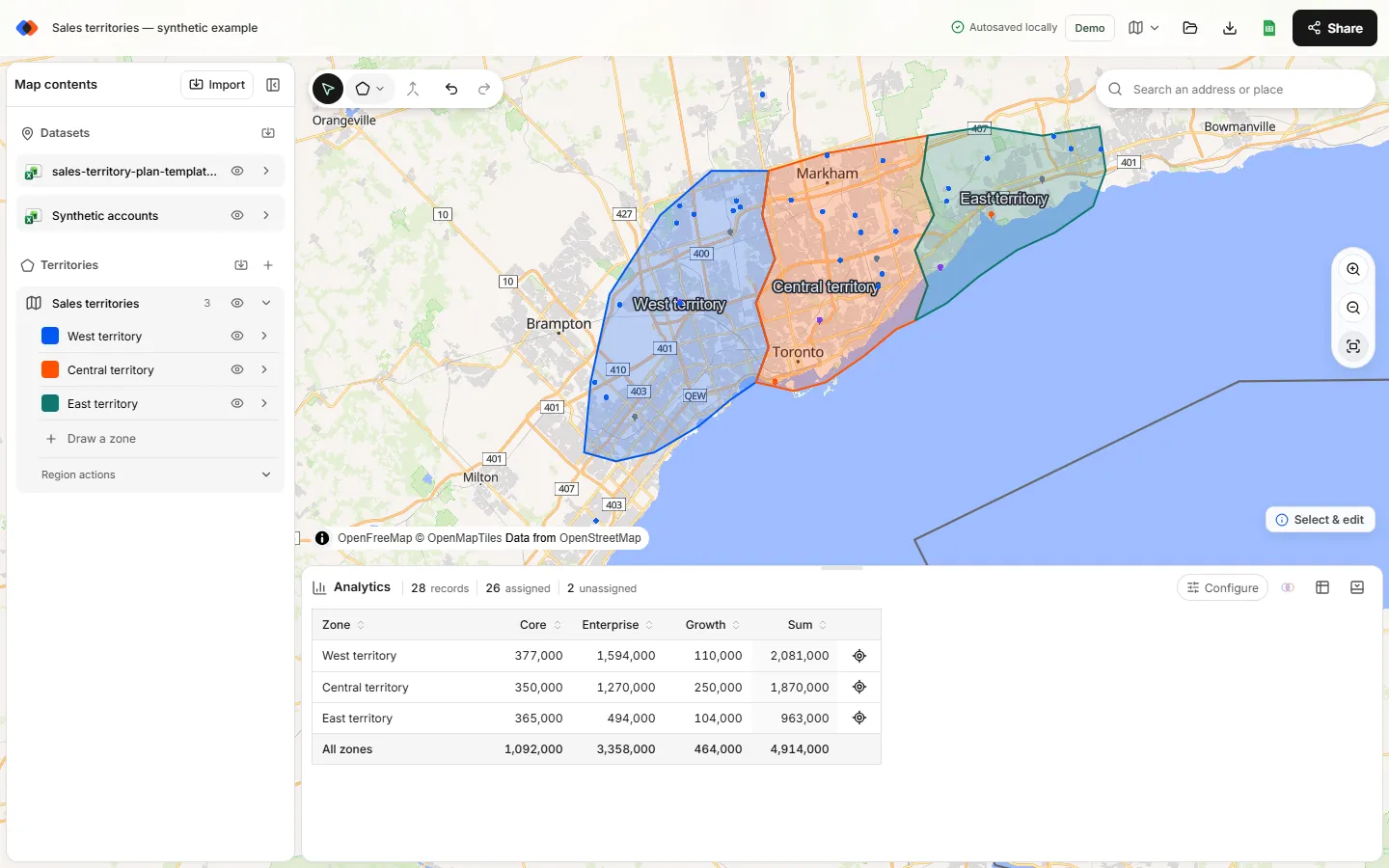
Task: Locate West territory with target icon
Action: click(859, 656)
